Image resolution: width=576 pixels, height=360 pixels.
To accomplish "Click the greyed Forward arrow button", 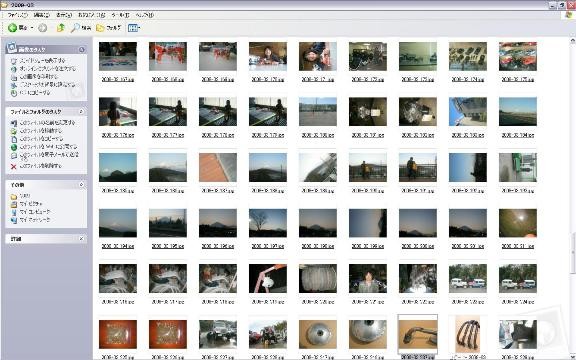I will point(43,28).
